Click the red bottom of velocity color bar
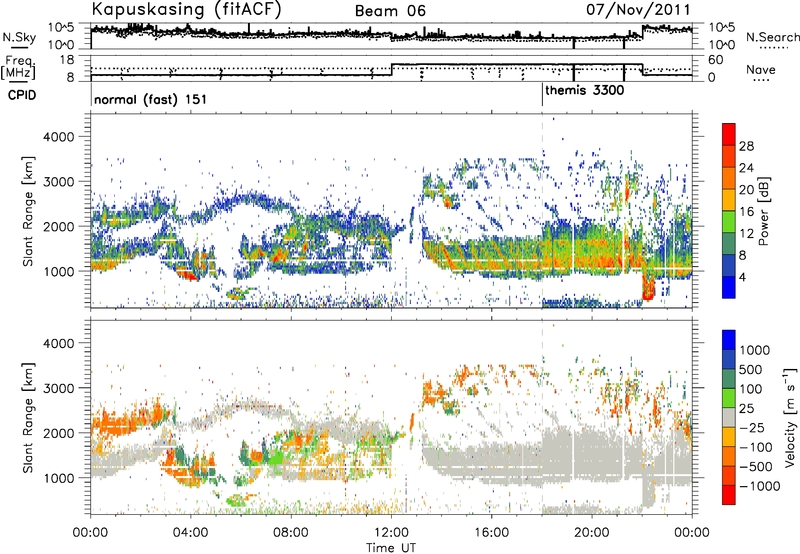This screenshot has width=800, height=554. click(x=729, y=497)
